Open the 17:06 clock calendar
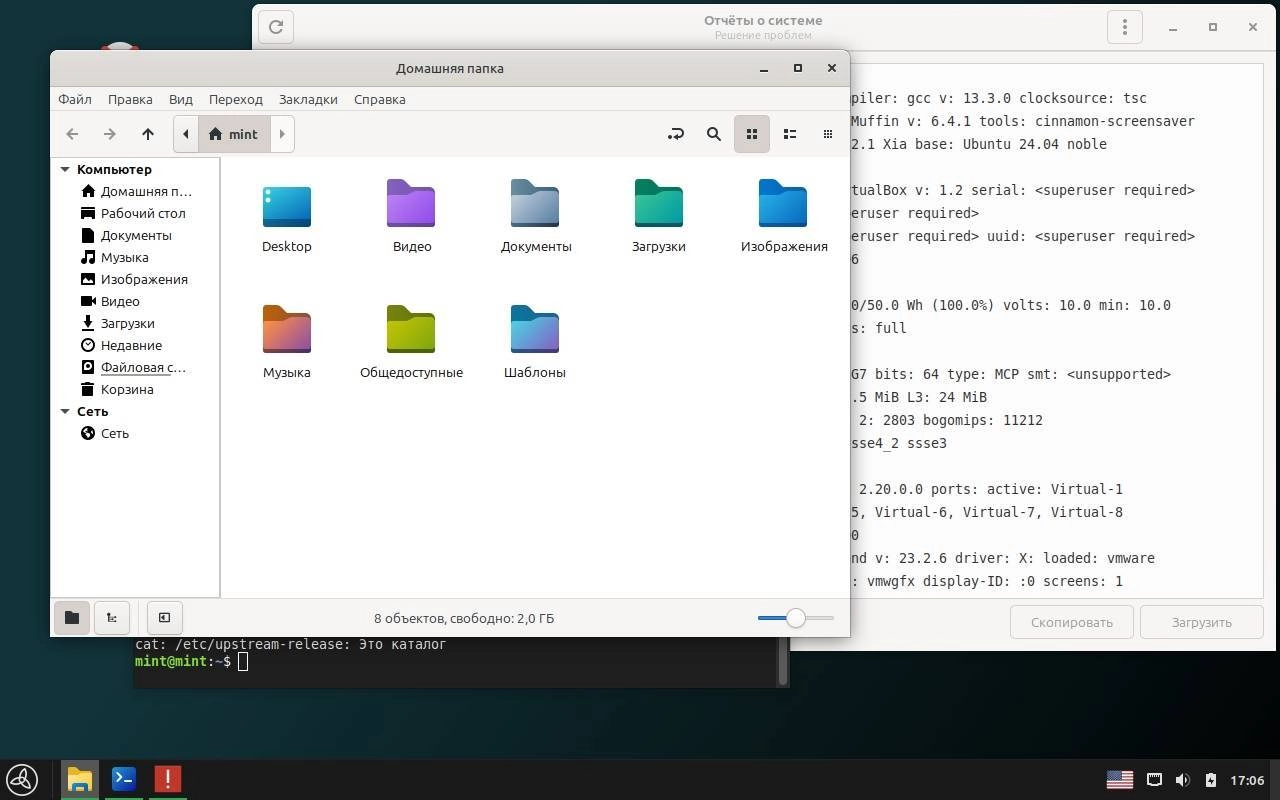This screenshot has width=1280, height=800. [x=1247, y=780]
